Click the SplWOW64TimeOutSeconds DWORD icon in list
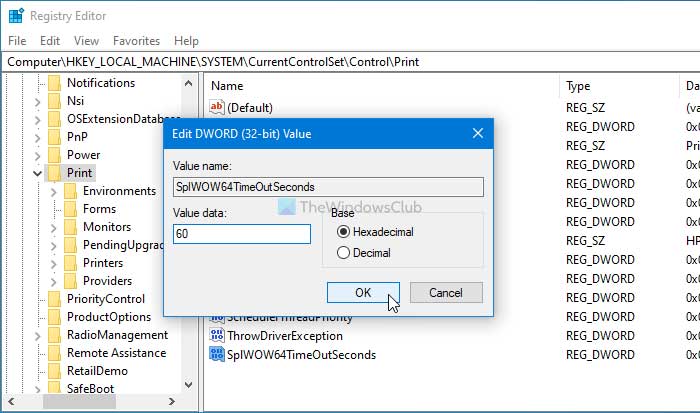 [217, 355]
